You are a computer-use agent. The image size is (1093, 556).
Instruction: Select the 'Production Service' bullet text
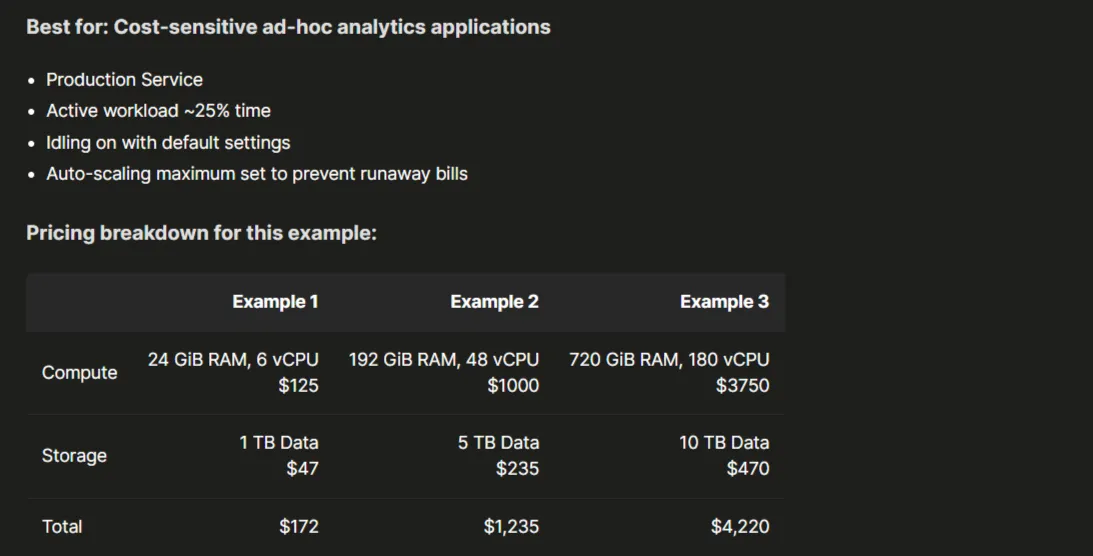(x=124, y=79)
